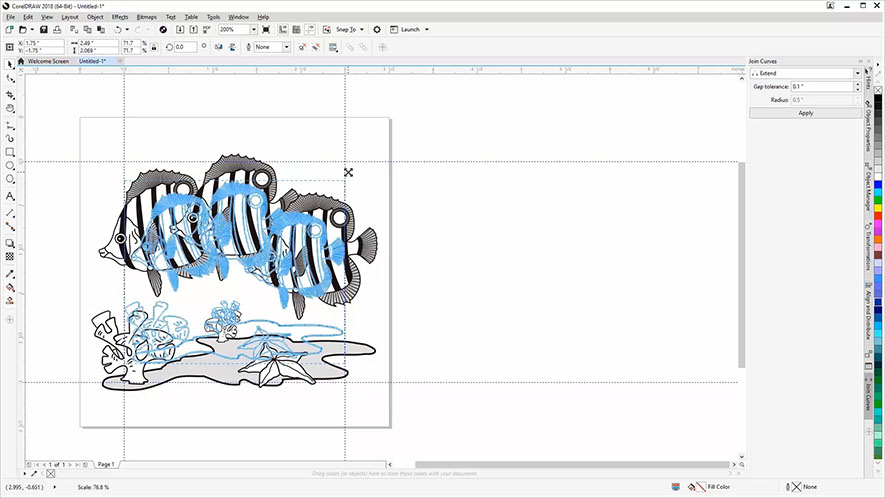Select the Pan hand tool
This screenshot has width=885, height=498.
10,108
